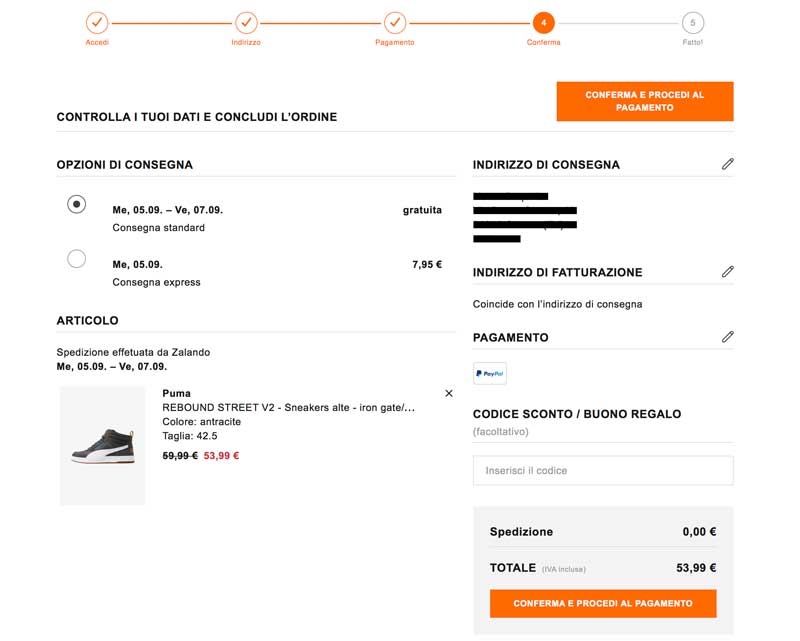Screen dimensions: 800x641
Task: Open the Puma sneaker product thumbnail
Action: coord(103,445)
